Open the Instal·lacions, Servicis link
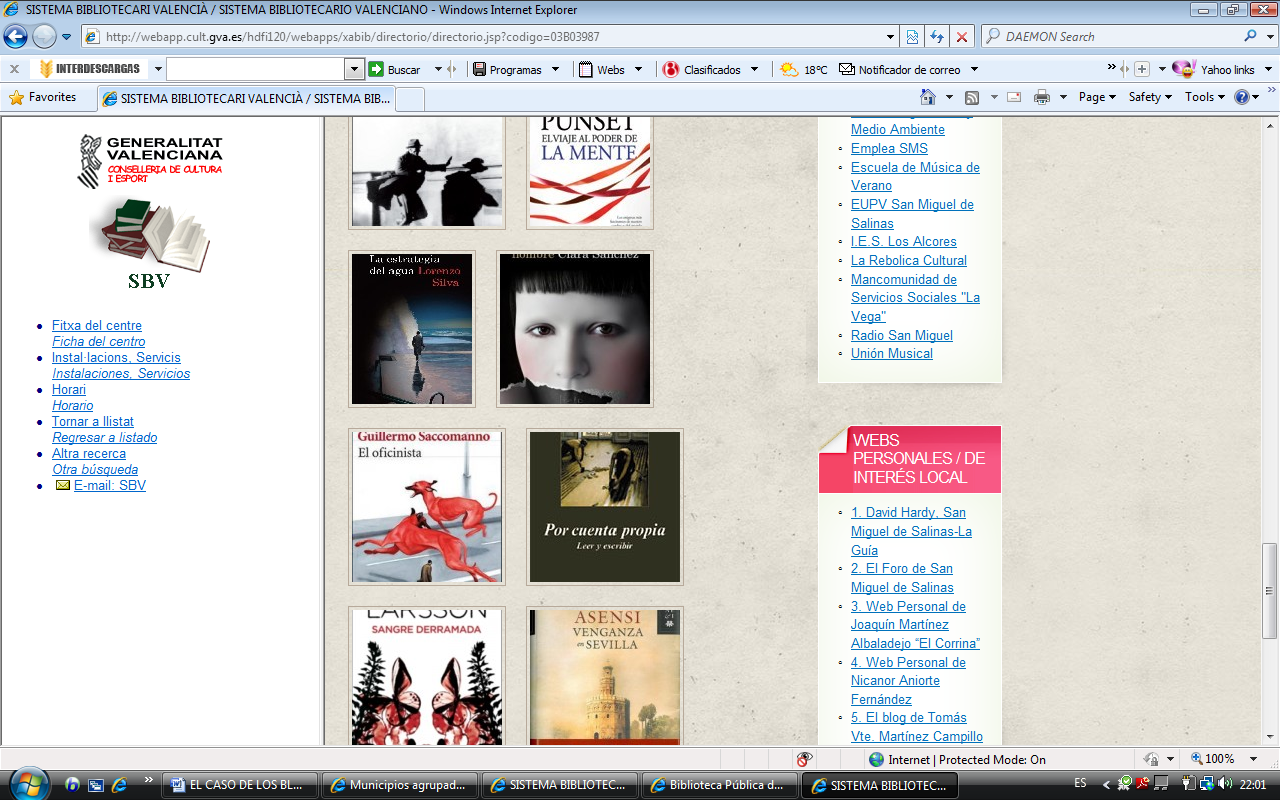The height and width of the screenshot is (800, 1280). tap(116, 357)
